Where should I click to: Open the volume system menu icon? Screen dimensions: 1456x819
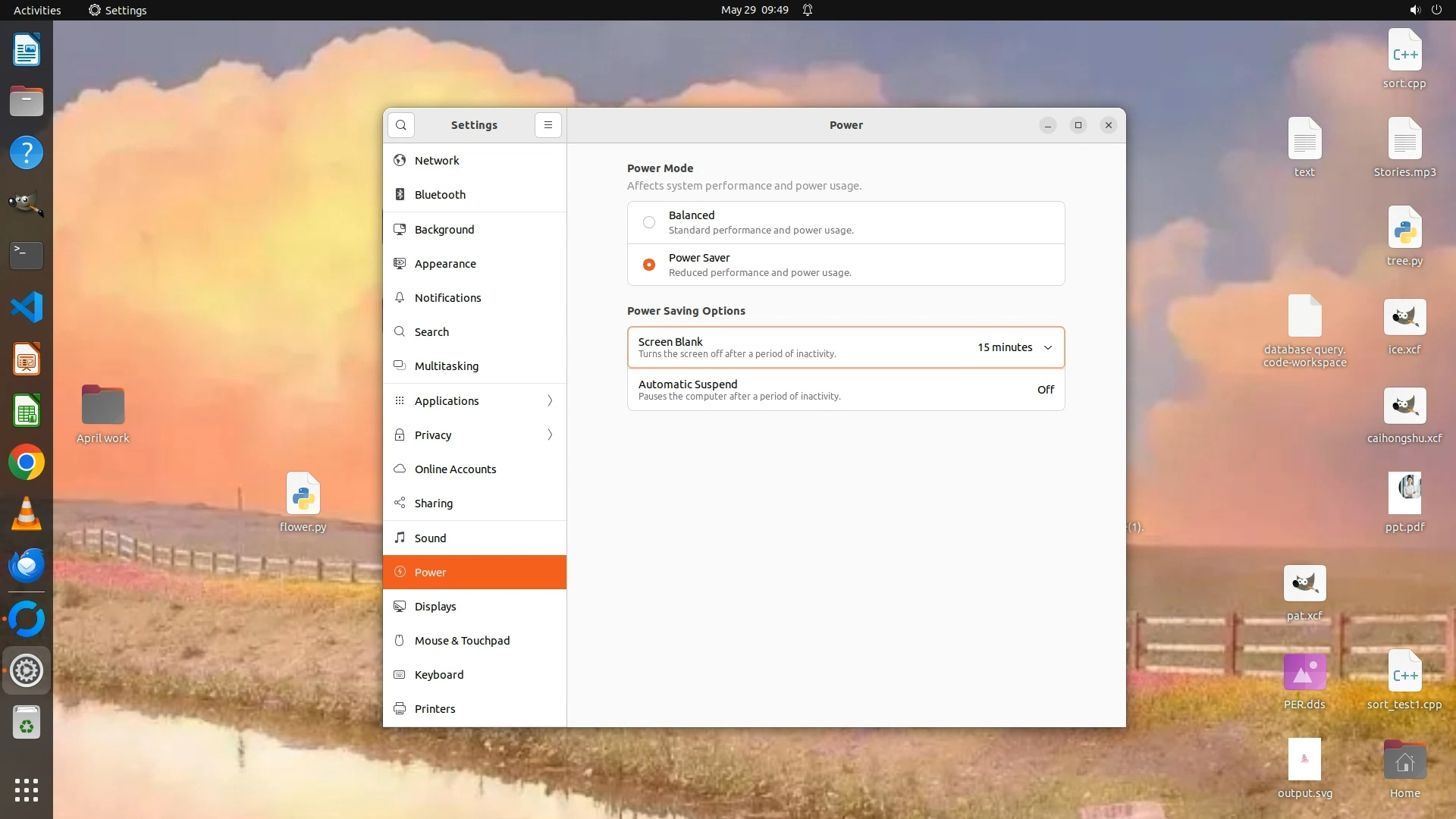tap(1414, 10)
